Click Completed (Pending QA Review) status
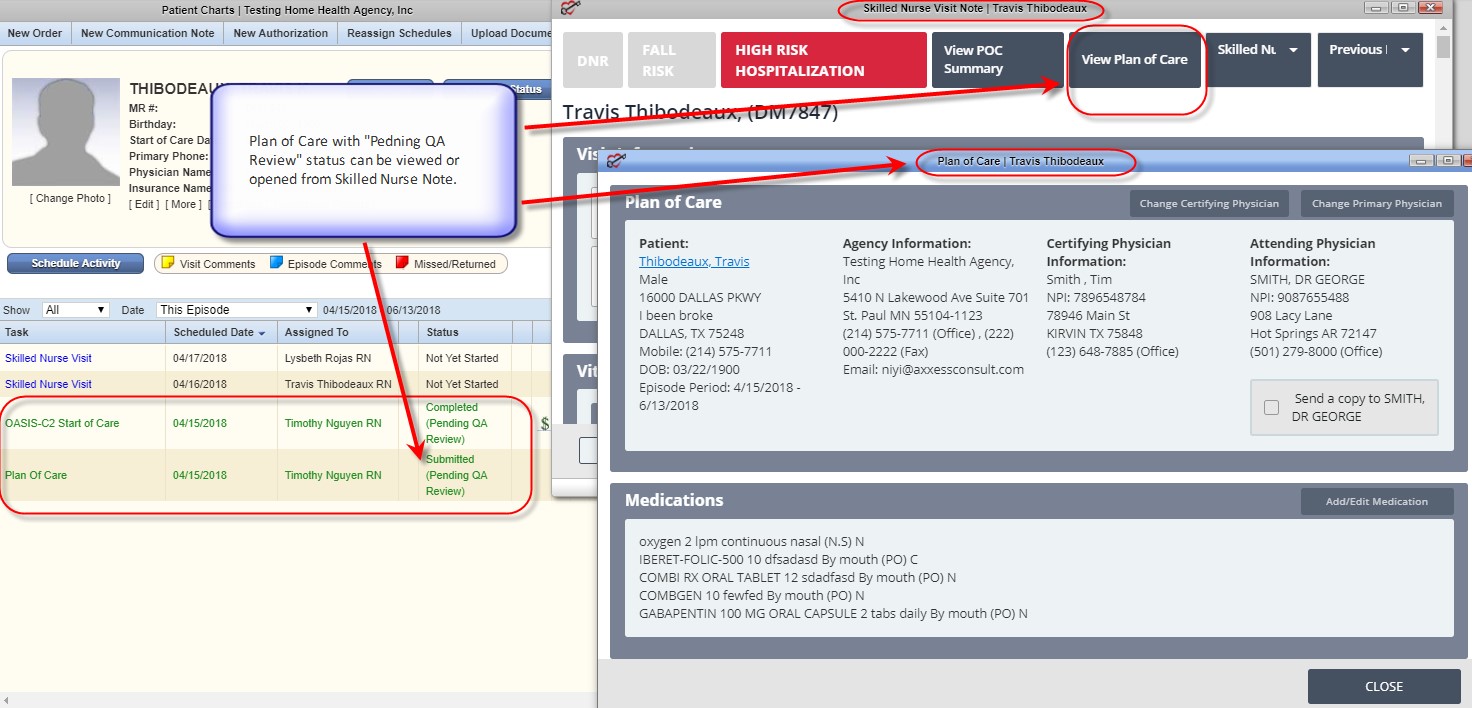 pos(456,423)
